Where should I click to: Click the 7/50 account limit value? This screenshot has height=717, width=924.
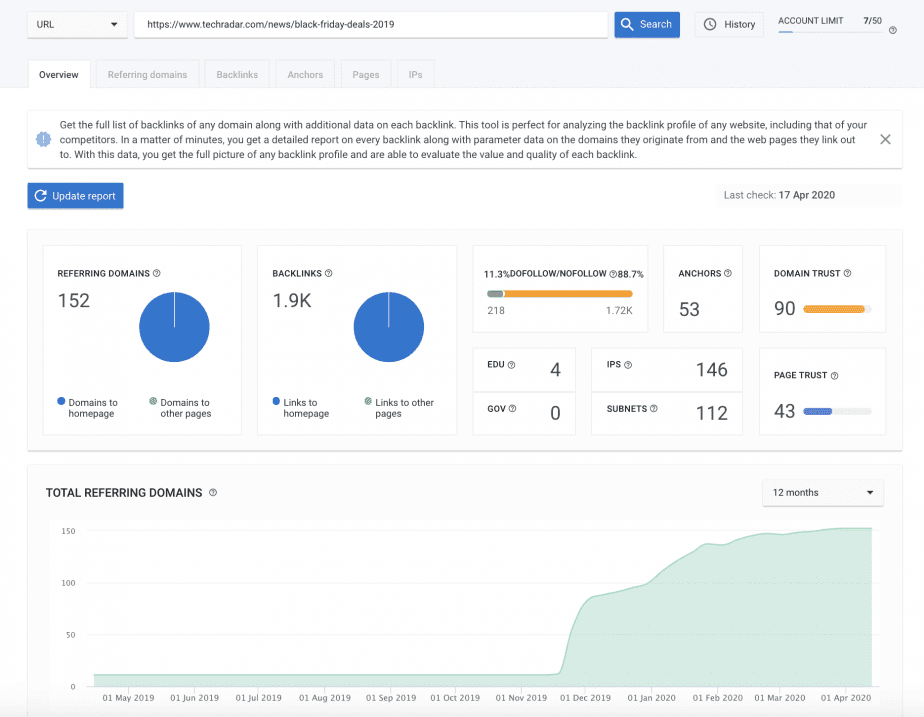[873, 21]
